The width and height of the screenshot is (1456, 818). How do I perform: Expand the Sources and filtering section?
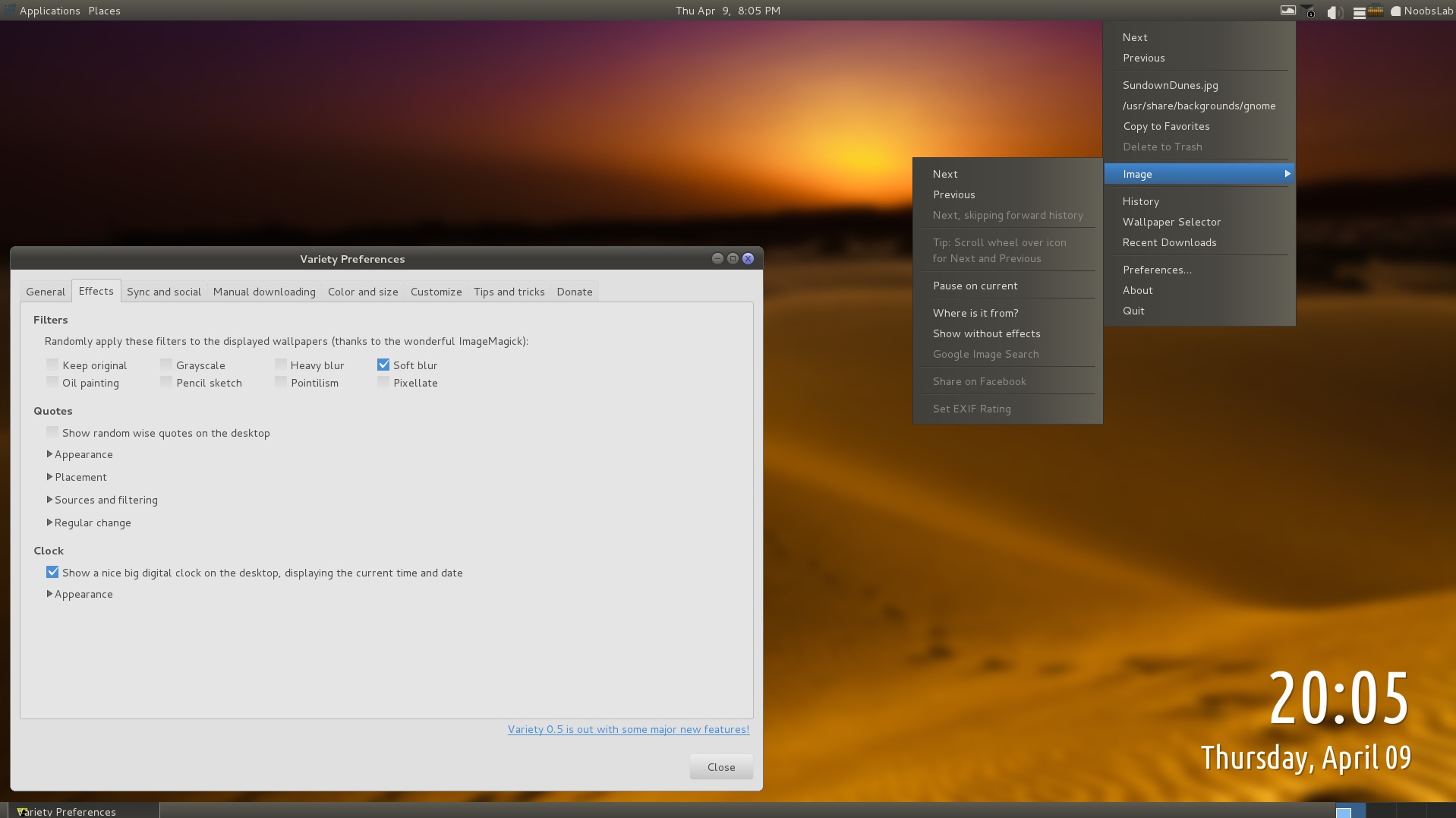(50, 500)
